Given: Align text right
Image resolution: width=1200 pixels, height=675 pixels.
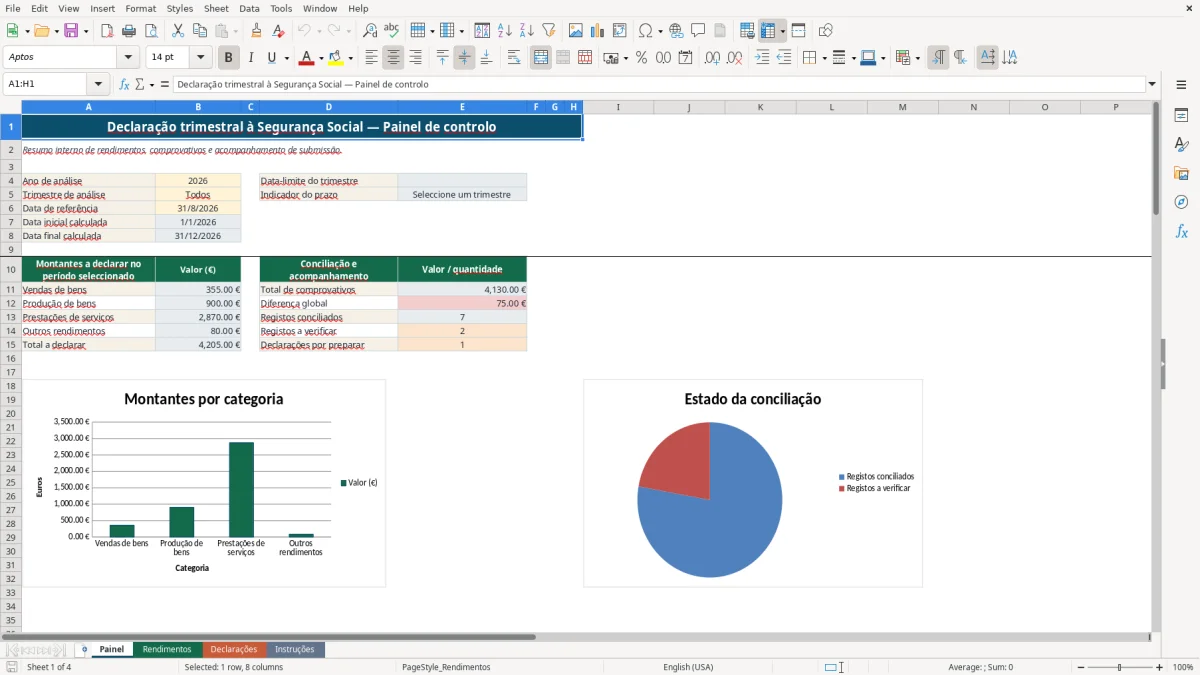Looking at the screenshot, I should [x=416, y=58].
